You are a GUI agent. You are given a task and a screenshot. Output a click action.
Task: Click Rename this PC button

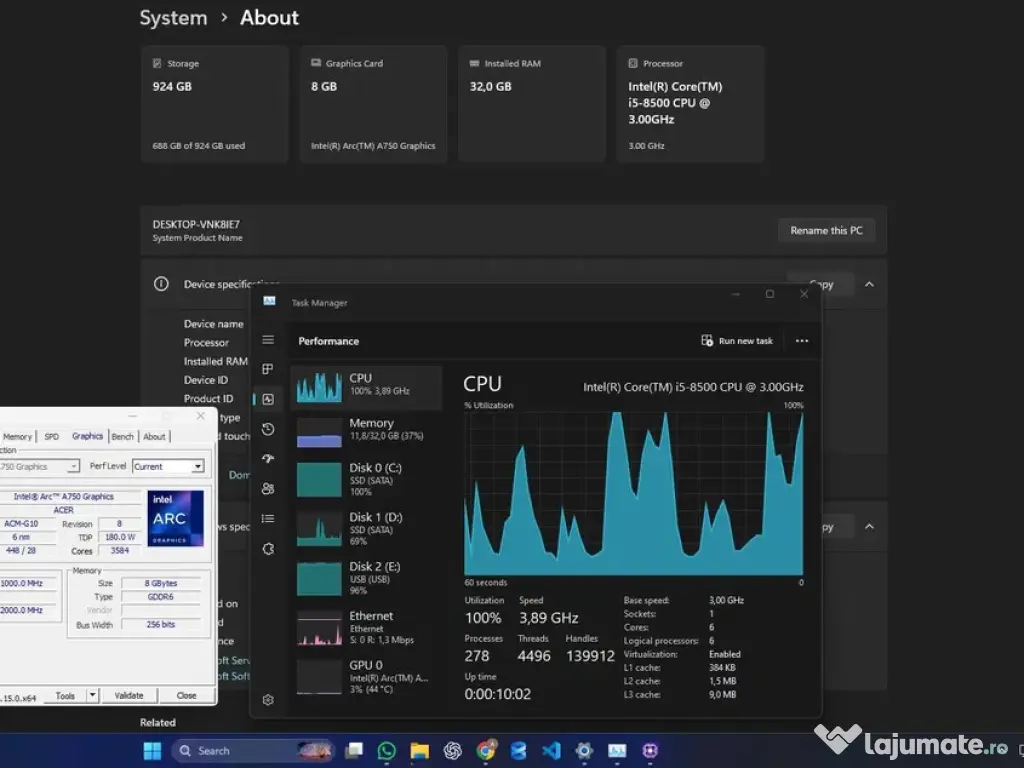tap(826, 230)
